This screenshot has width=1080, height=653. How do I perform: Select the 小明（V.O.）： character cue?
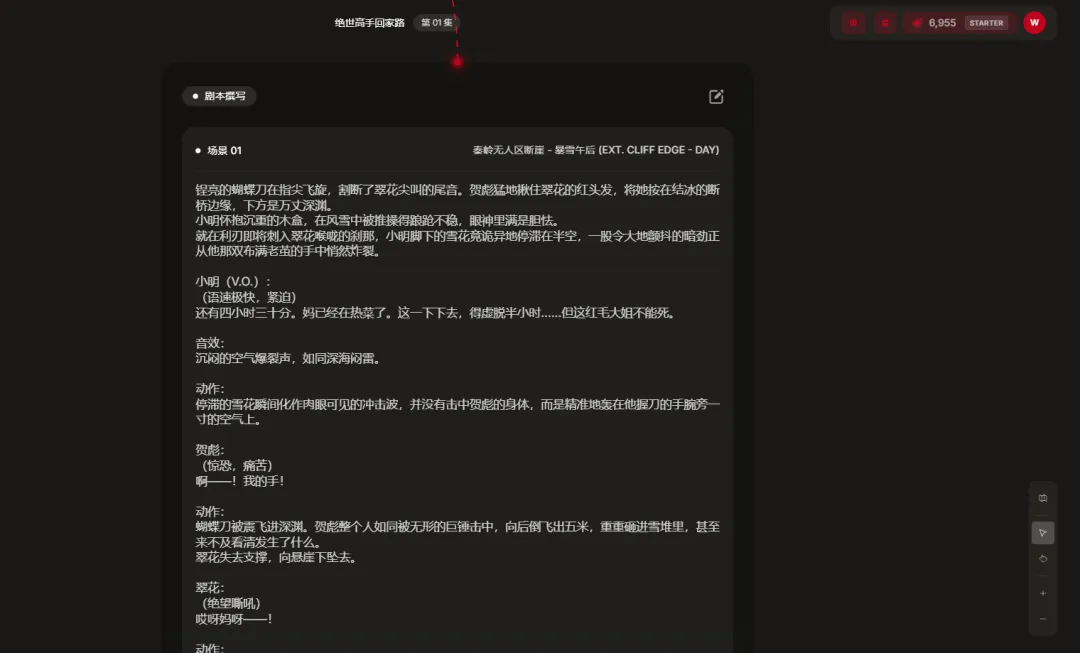click(x=233, y=281)
